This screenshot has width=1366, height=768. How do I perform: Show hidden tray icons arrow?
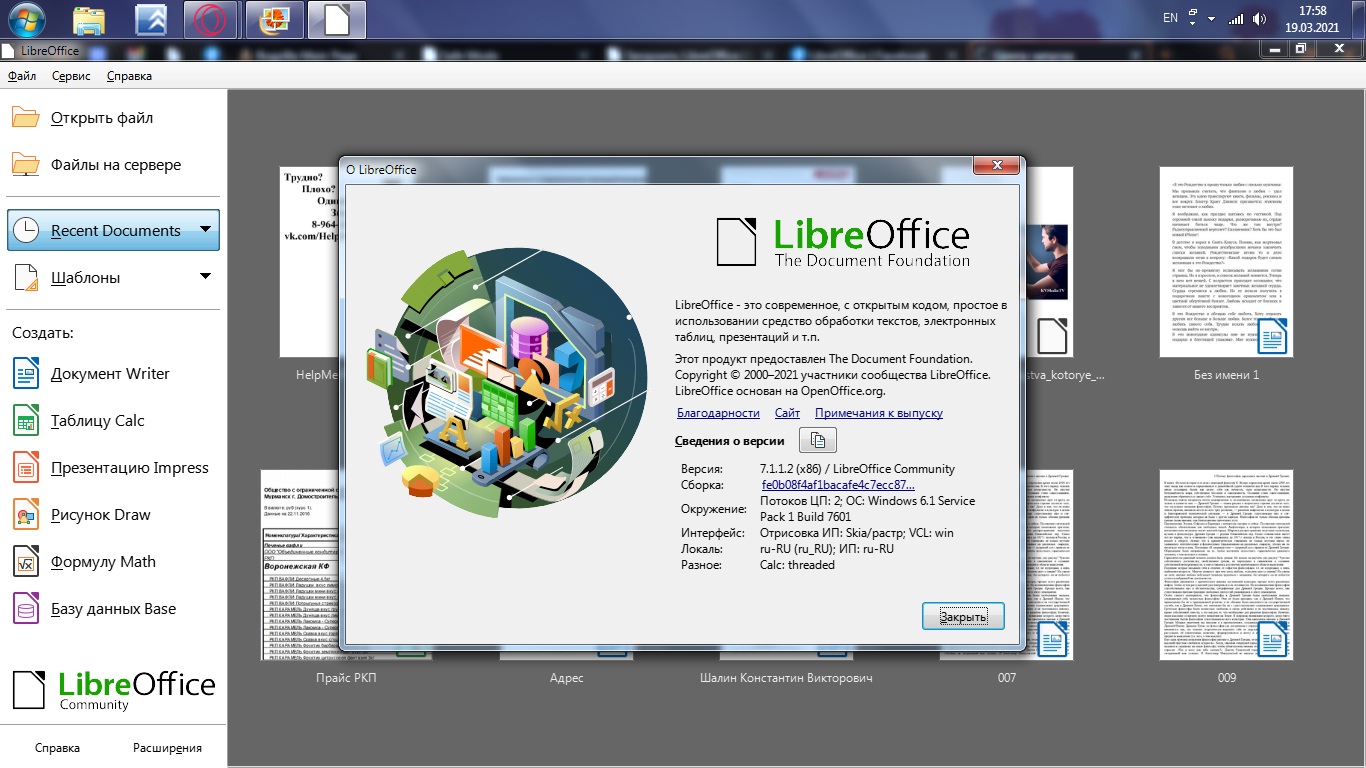click(x=1211, y=18)
